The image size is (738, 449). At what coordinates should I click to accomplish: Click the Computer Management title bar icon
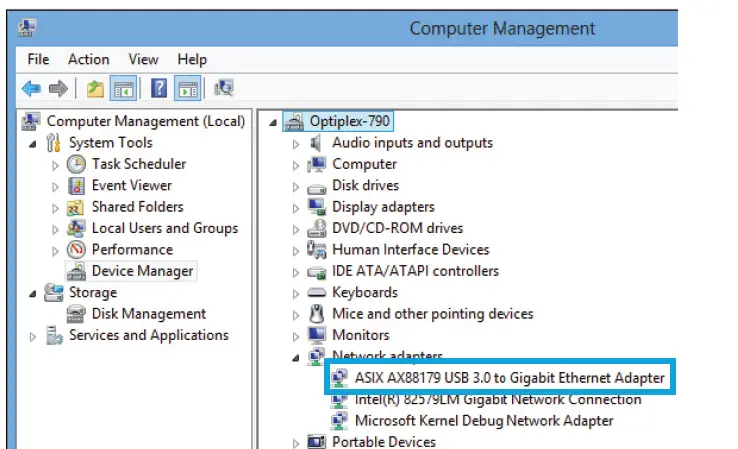pos(27,28)
